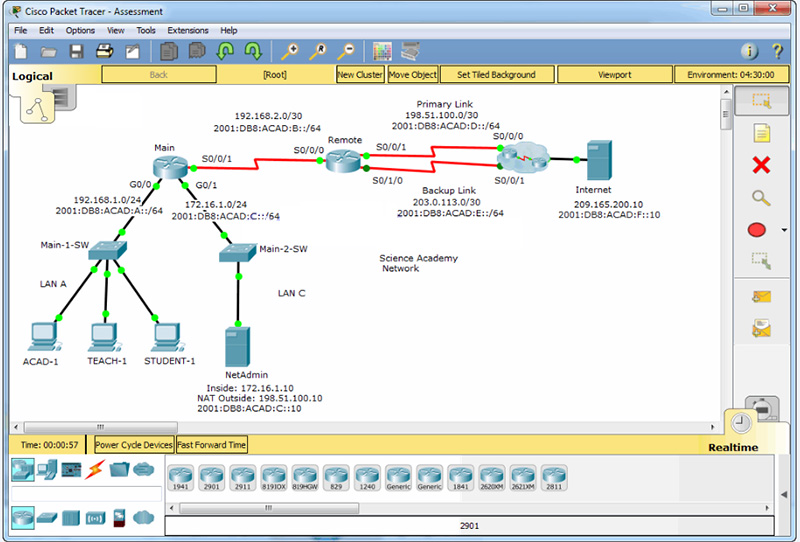Click the [Root] navigation button

pos(275,75)
